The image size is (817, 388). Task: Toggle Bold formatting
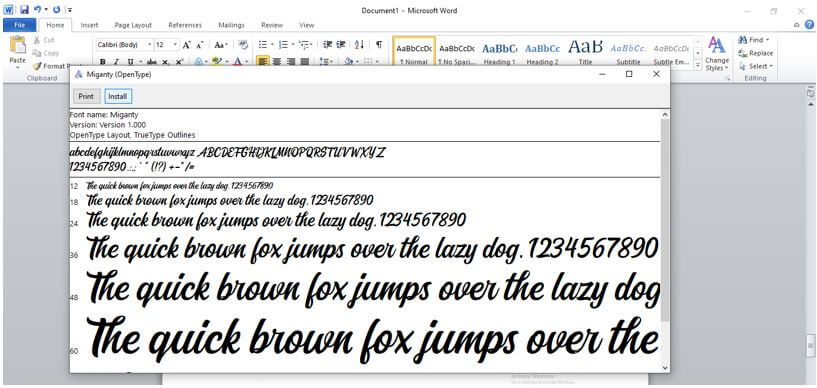[103, 62]
